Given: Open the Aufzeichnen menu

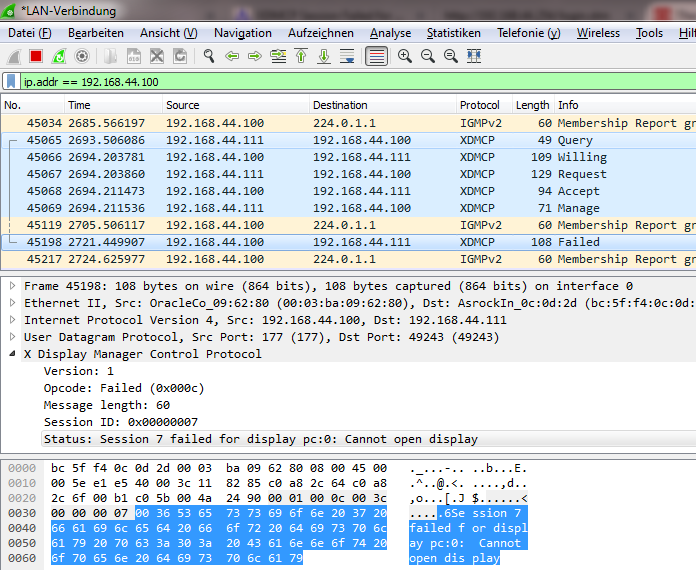Looking at the screenshot, I should tap(320, 33).
